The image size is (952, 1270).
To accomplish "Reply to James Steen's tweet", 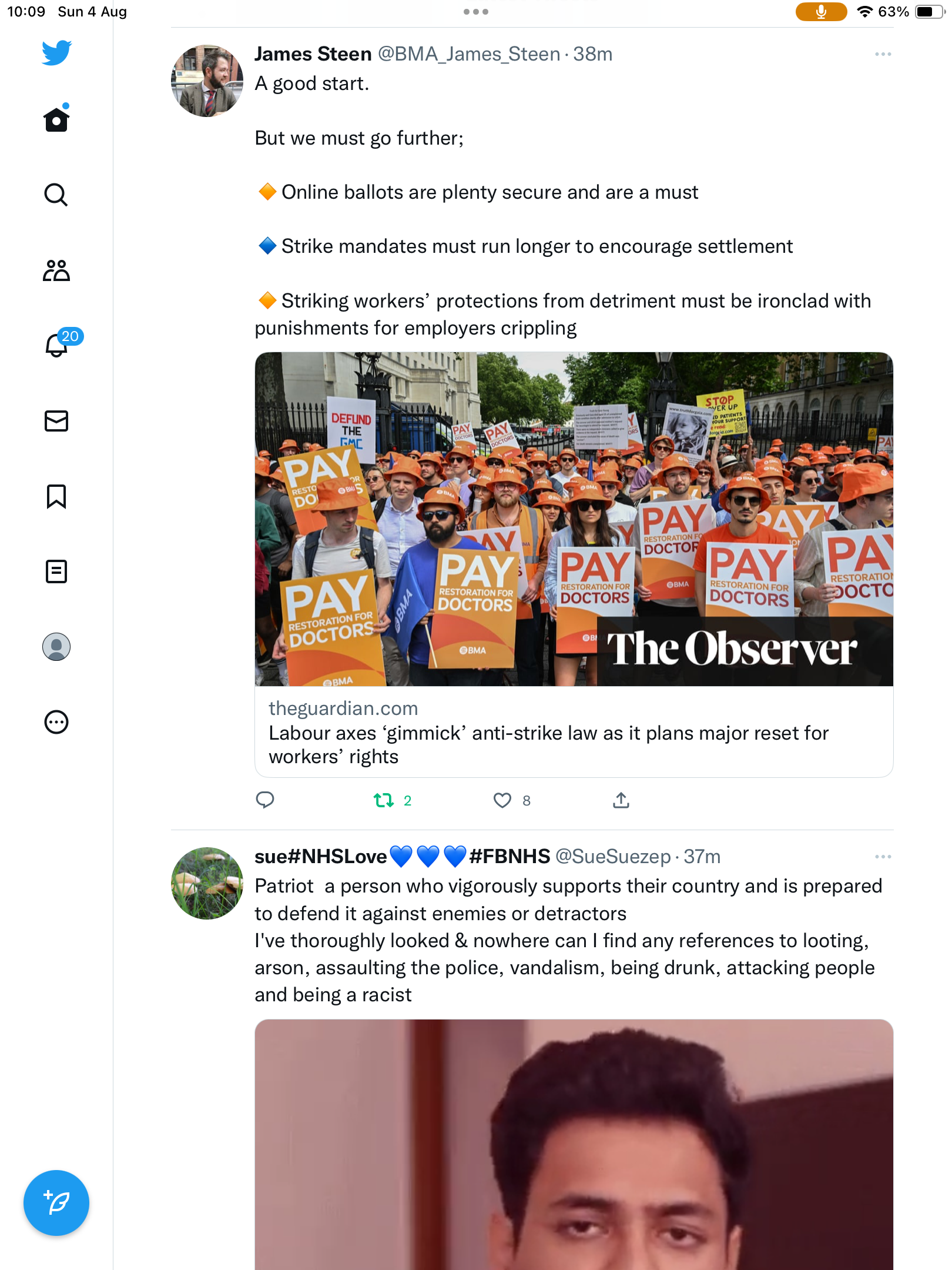I will pos(265,800).
